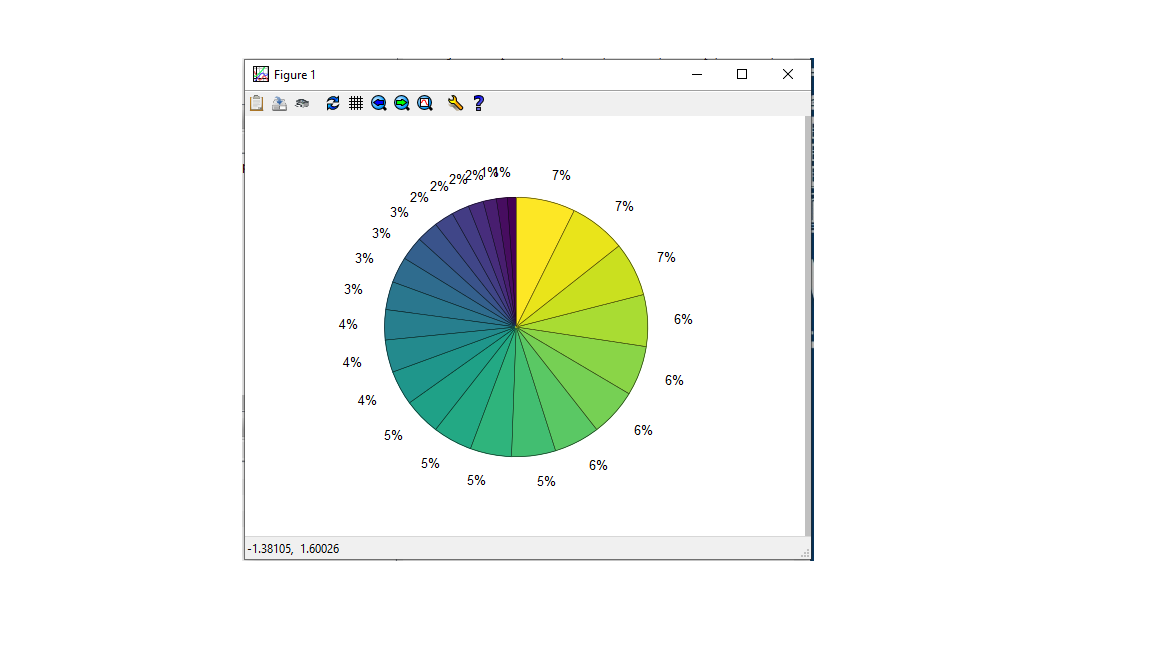The width and height of the screenshot is (1152, 648).
Task: Click the Figure 1 title text
Action: click(295, 75)
